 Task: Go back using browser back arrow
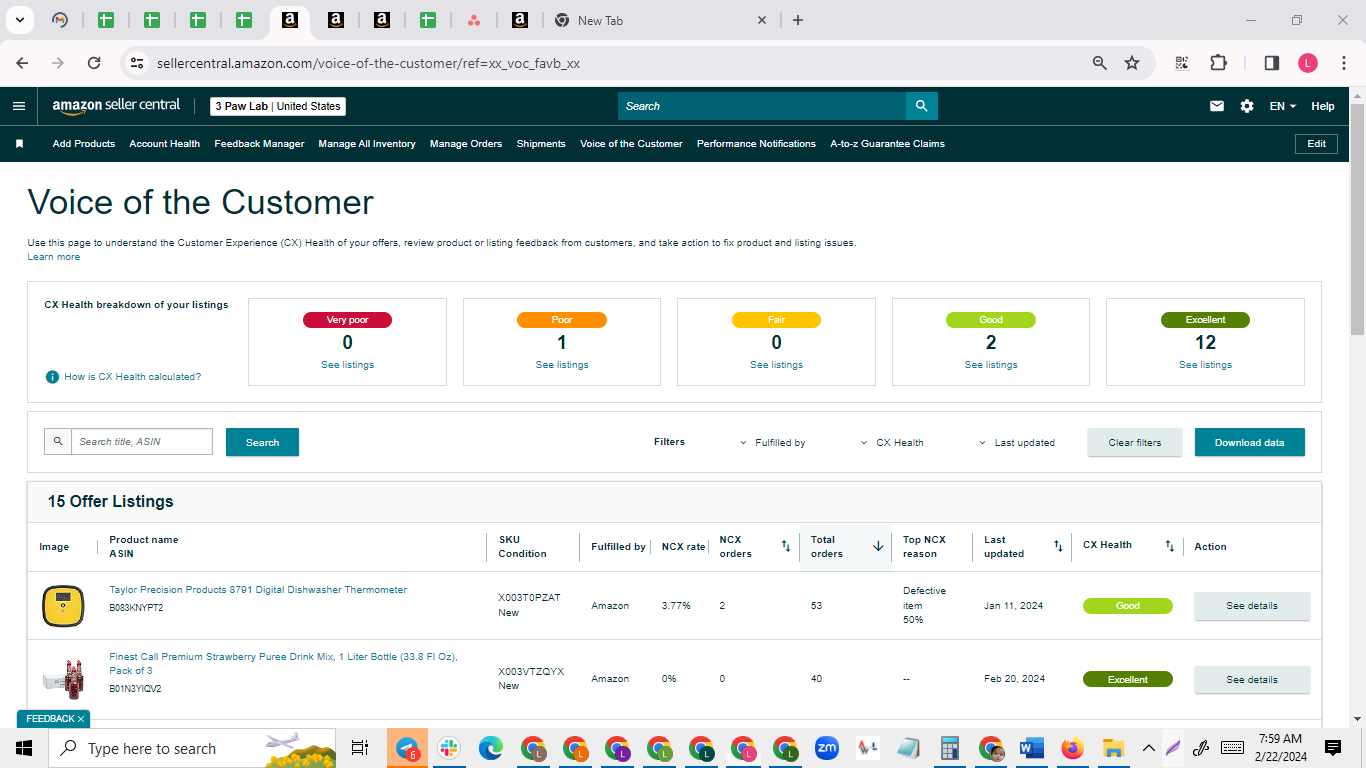coord(22,63)
